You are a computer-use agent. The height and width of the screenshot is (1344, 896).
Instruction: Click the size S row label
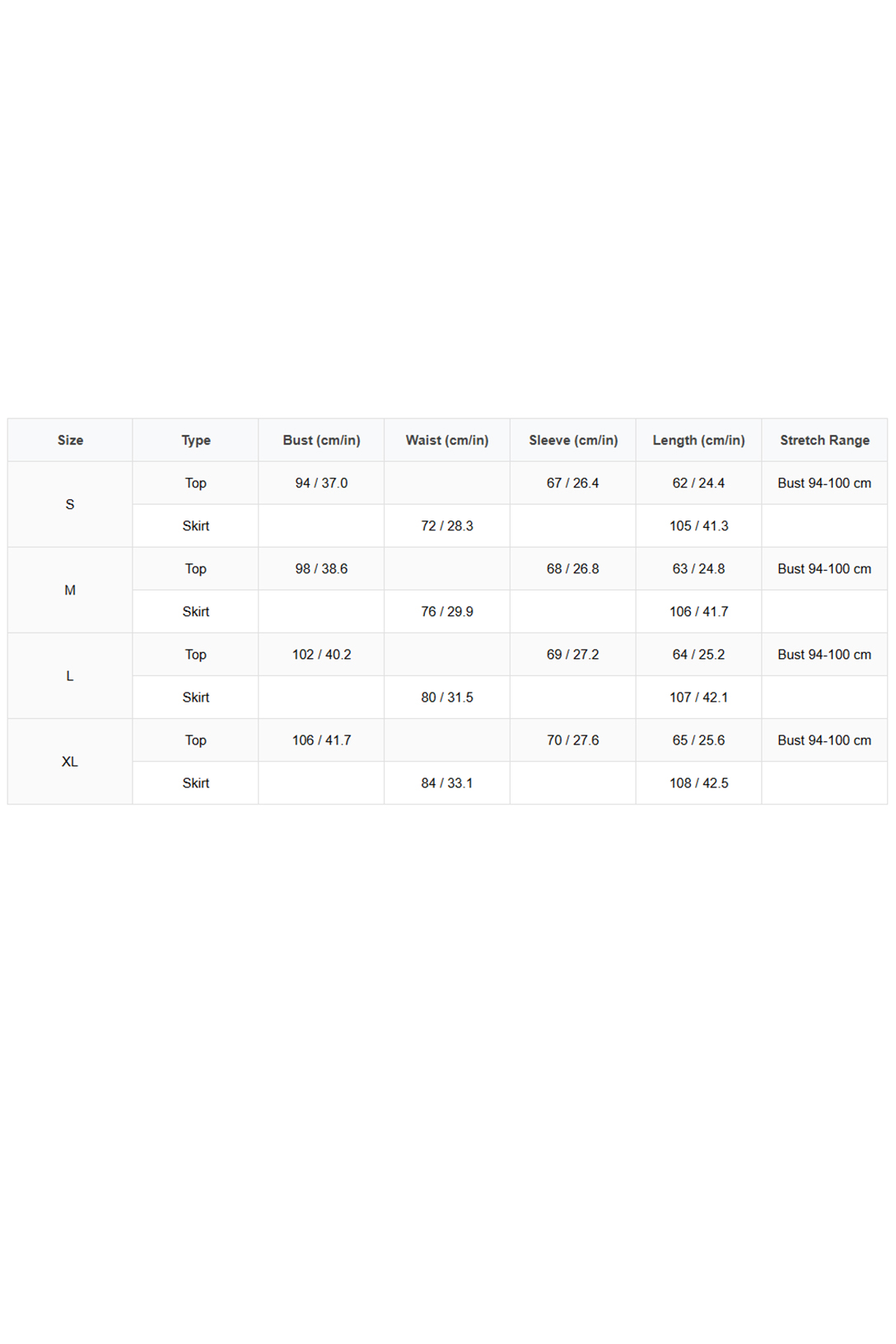click(70, 504)
